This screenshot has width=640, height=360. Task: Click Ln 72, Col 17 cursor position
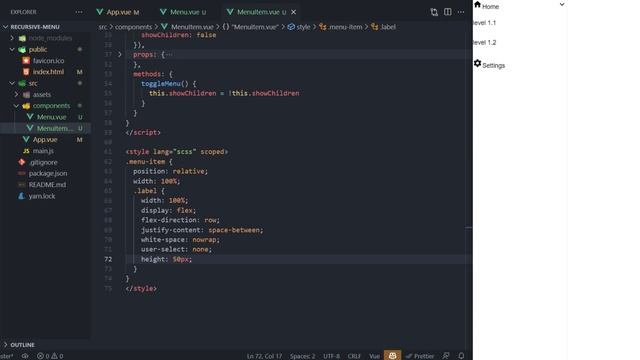click(264, 356)
